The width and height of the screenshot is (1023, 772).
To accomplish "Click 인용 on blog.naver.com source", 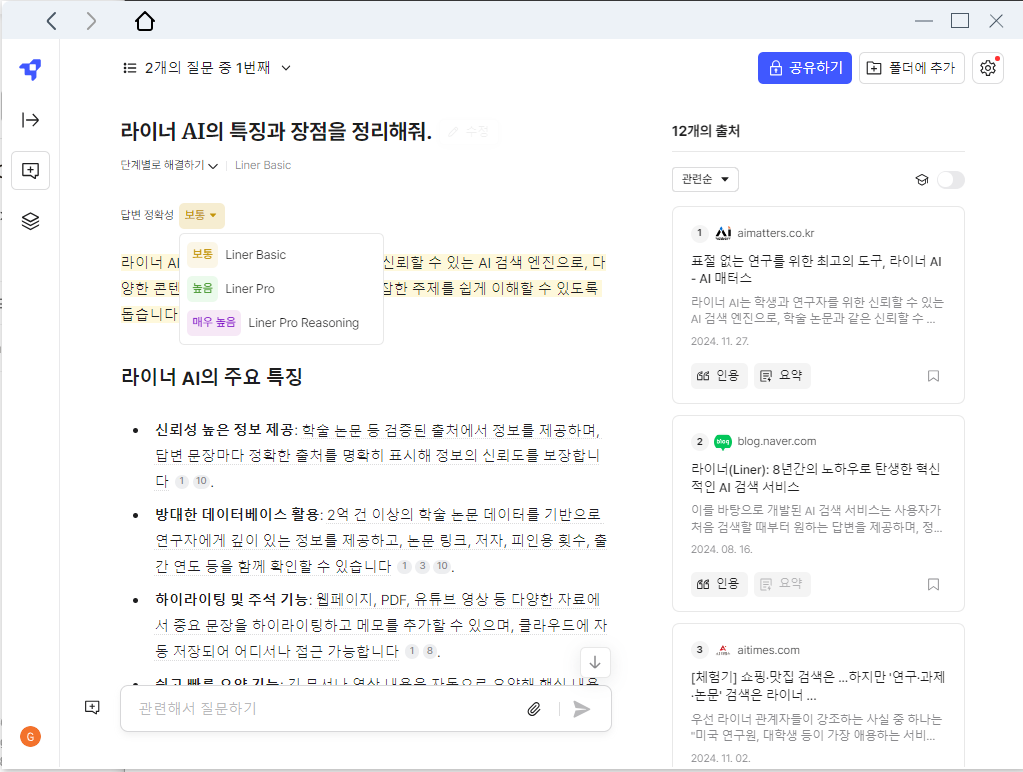I will tap(718, 584).
